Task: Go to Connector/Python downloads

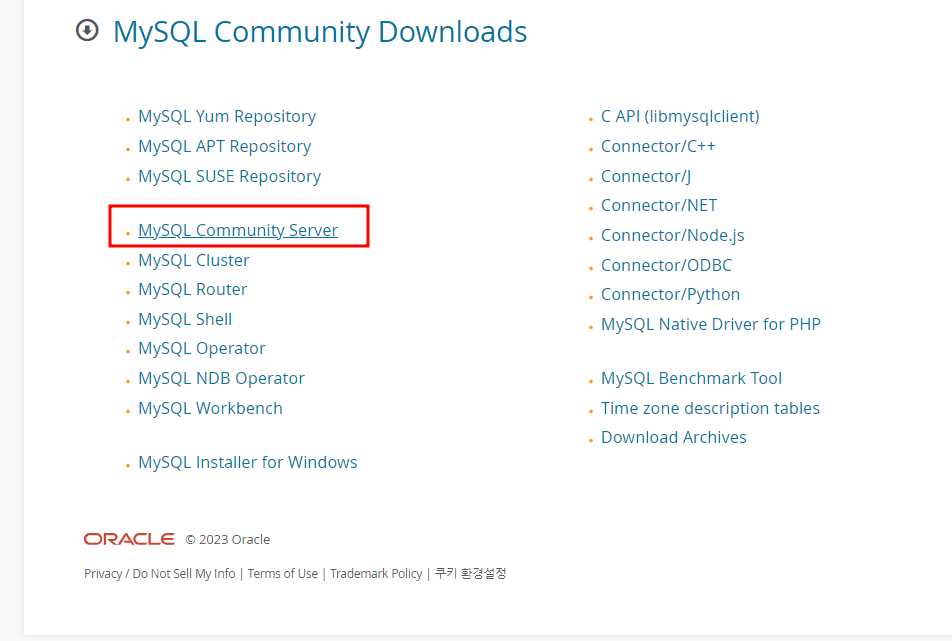Action: 670,294
